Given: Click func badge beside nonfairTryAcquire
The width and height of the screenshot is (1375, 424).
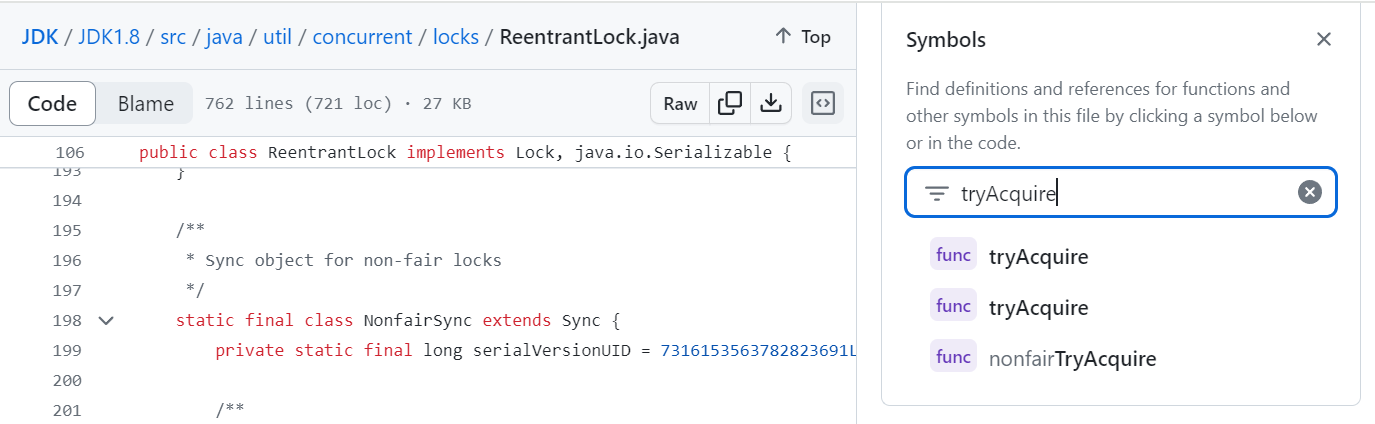Looking at the screenshot, I should [953, 358].
